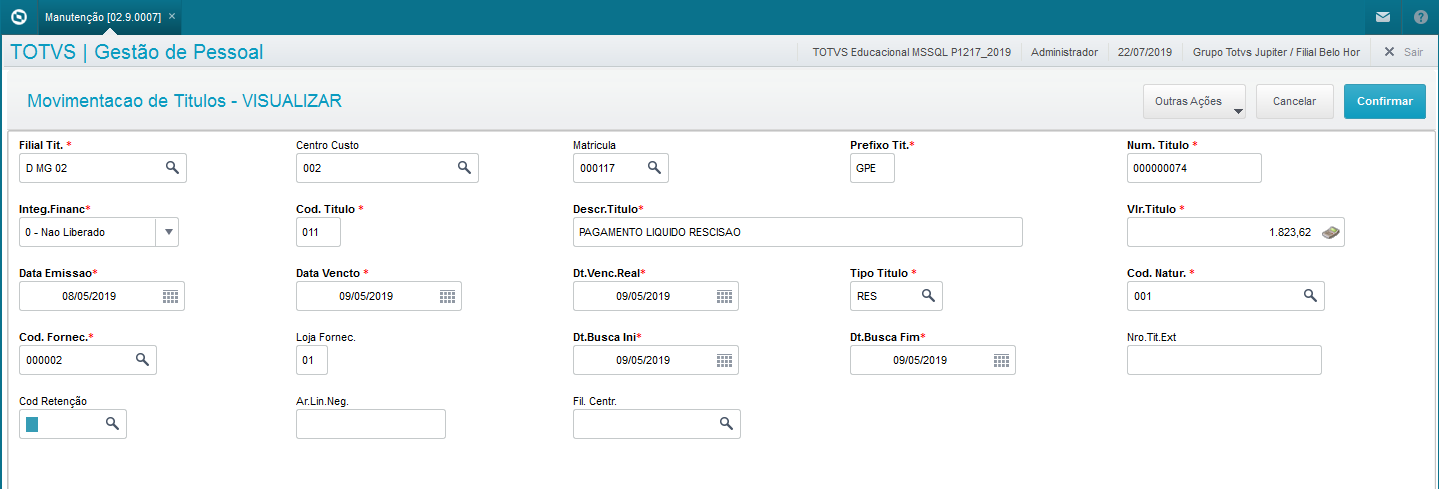Open calendar for Data Vencto
The width and height of the screenshot is (1439, 489).
[x=447, y=296]
